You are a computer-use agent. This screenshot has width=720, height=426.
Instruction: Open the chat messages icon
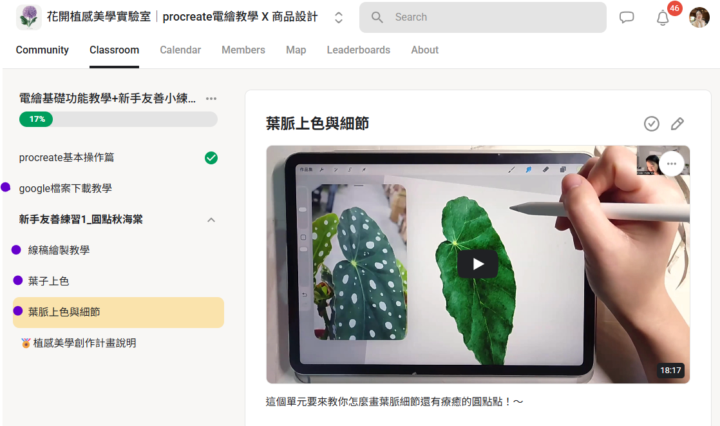[626, 17]
